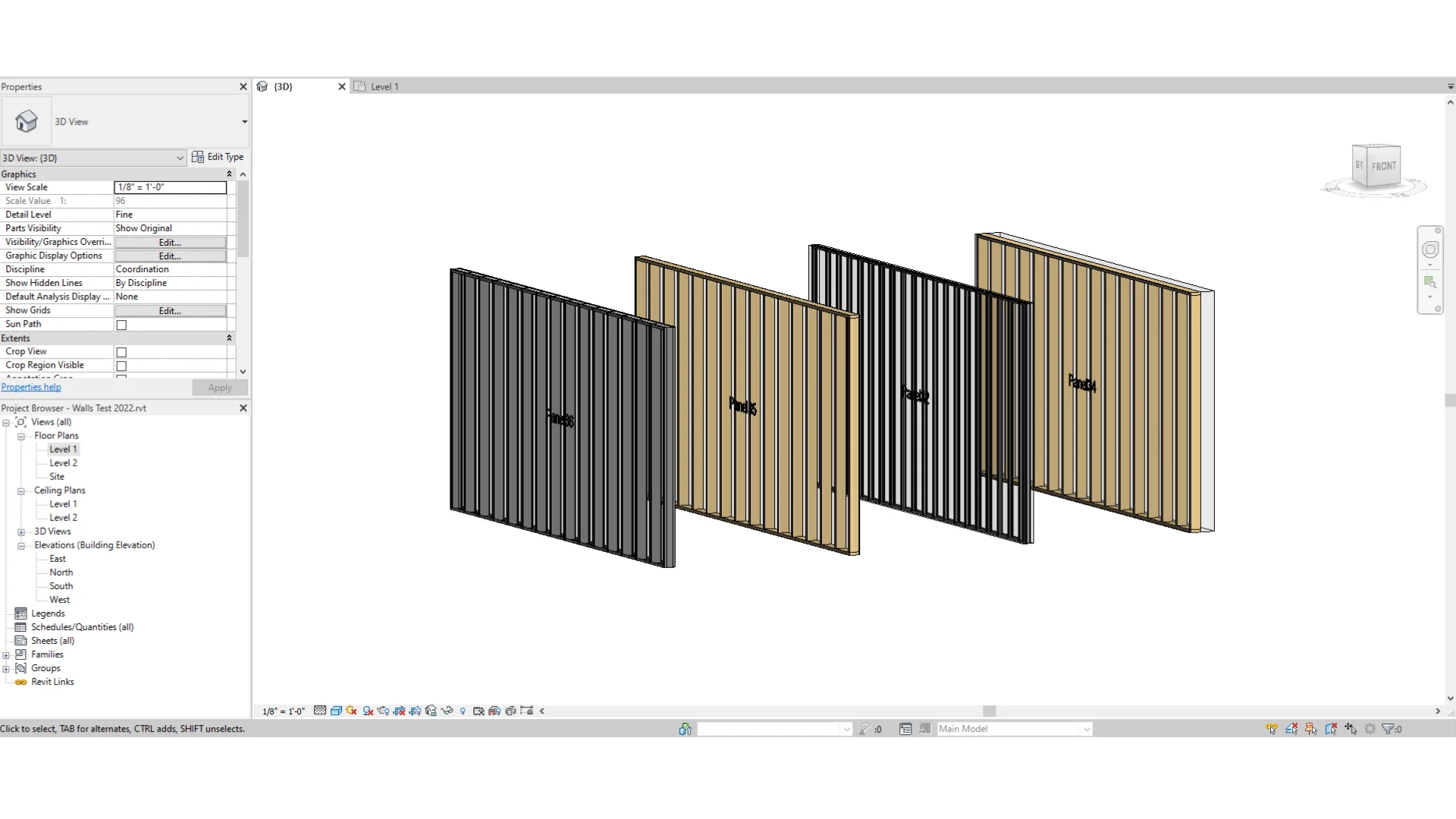
Task: Expand the Families node in Project Browser
Action: 6,655
